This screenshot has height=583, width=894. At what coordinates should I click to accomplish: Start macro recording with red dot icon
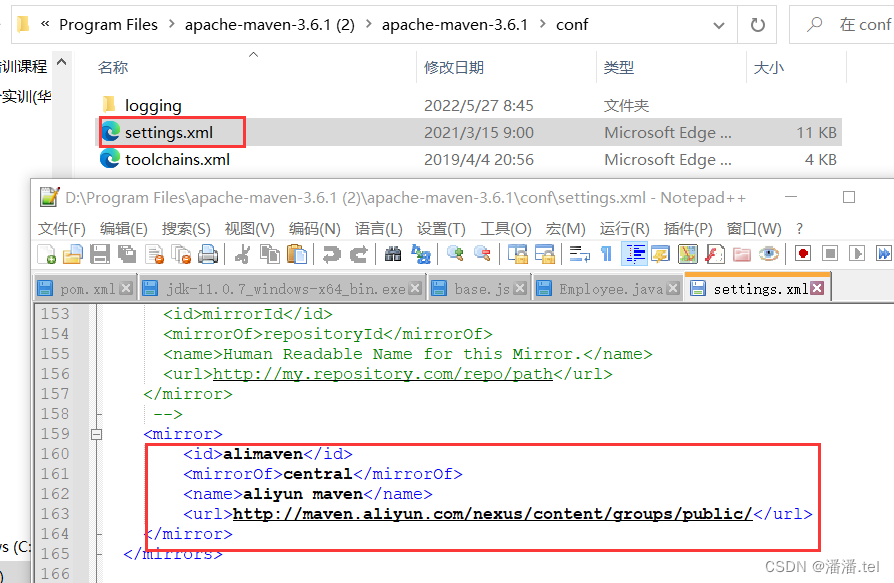[x=803, y=254]
